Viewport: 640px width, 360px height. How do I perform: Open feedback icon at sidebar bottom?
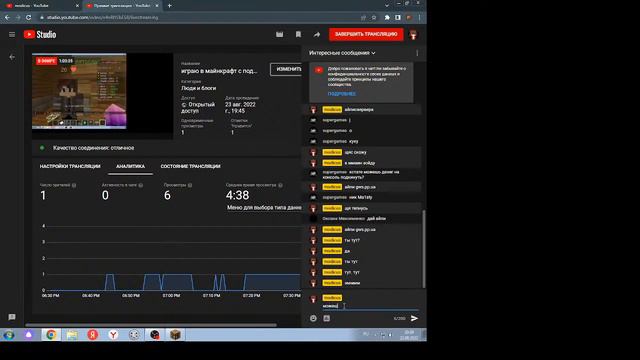click(12, 317)
